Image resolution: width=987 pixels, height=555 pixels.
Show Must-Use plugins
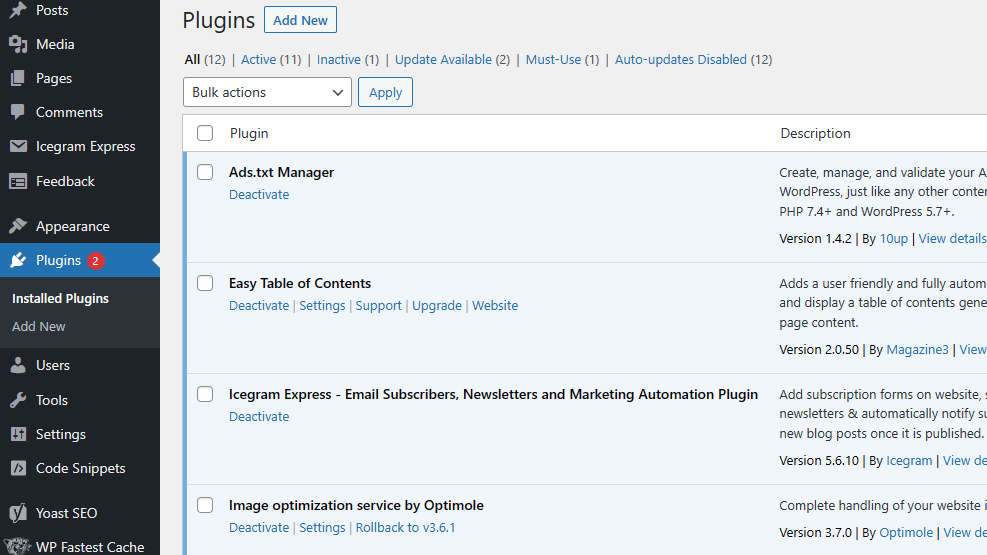553,59
